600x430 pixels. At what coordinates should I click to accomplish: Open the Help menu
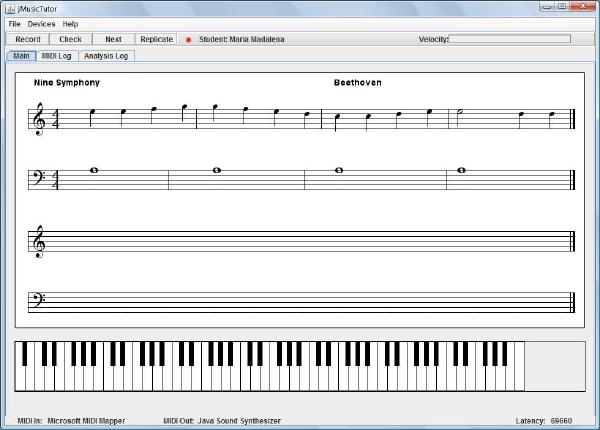pyautogui.click(x=70, y=24)
